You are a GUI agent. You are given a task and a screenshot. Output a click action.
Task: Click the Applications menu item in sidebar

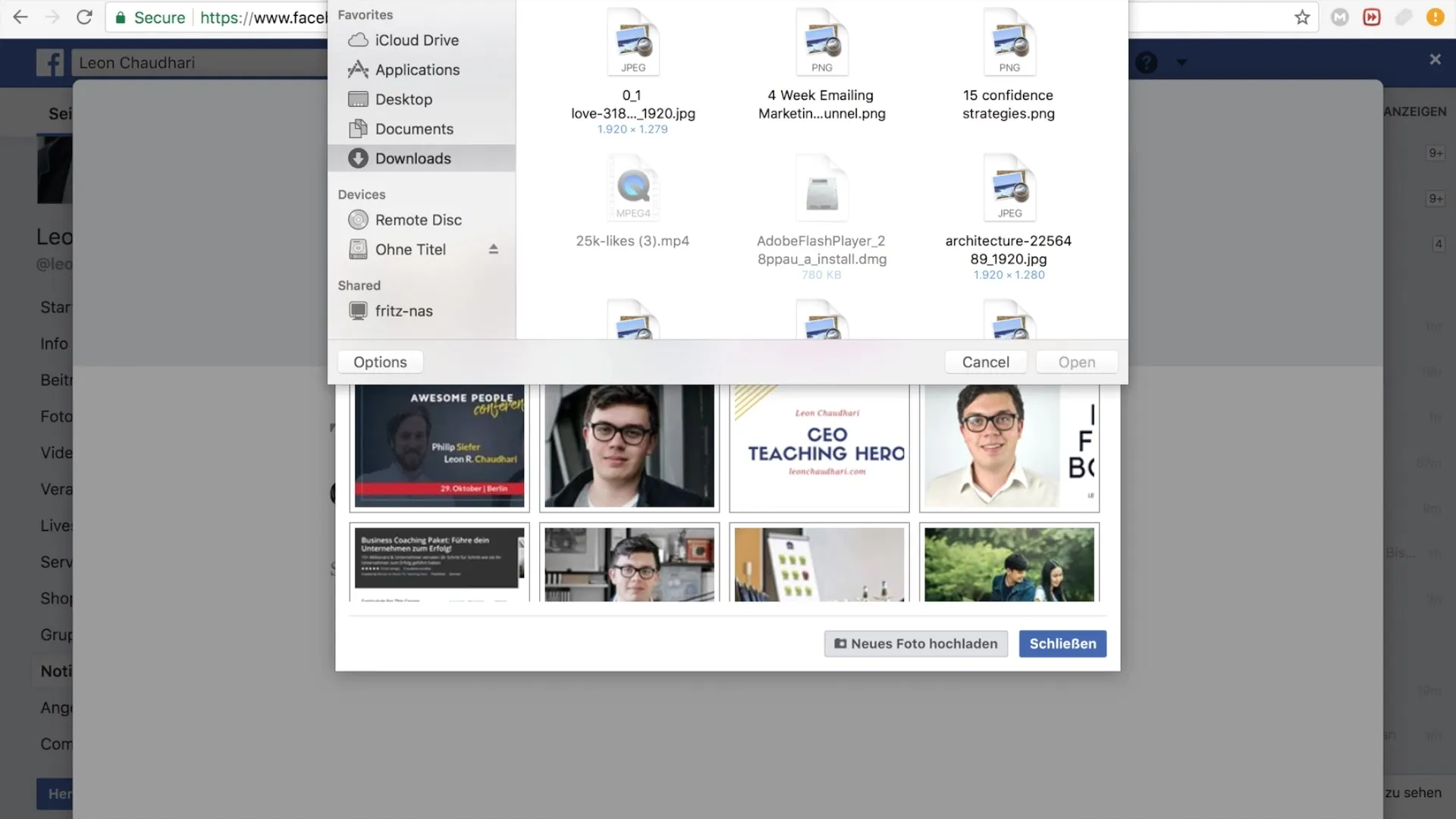(x=418, y=69)
